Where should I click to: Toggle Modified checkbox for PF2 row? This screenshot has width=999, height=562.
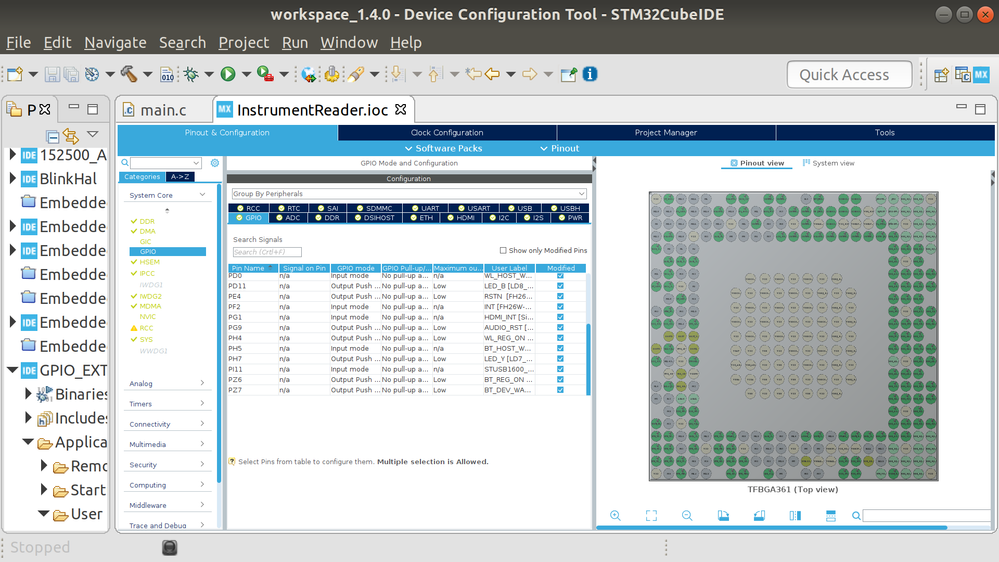[x=561, y=306]
